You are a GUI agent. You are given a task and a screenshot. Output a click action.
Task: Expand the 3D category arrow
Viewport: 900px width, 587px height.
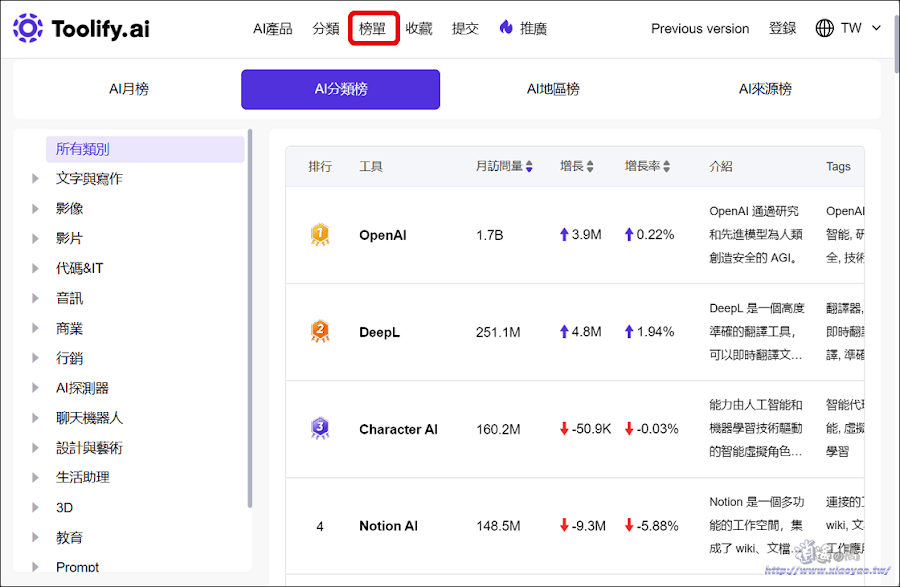(x=36, y=507)
